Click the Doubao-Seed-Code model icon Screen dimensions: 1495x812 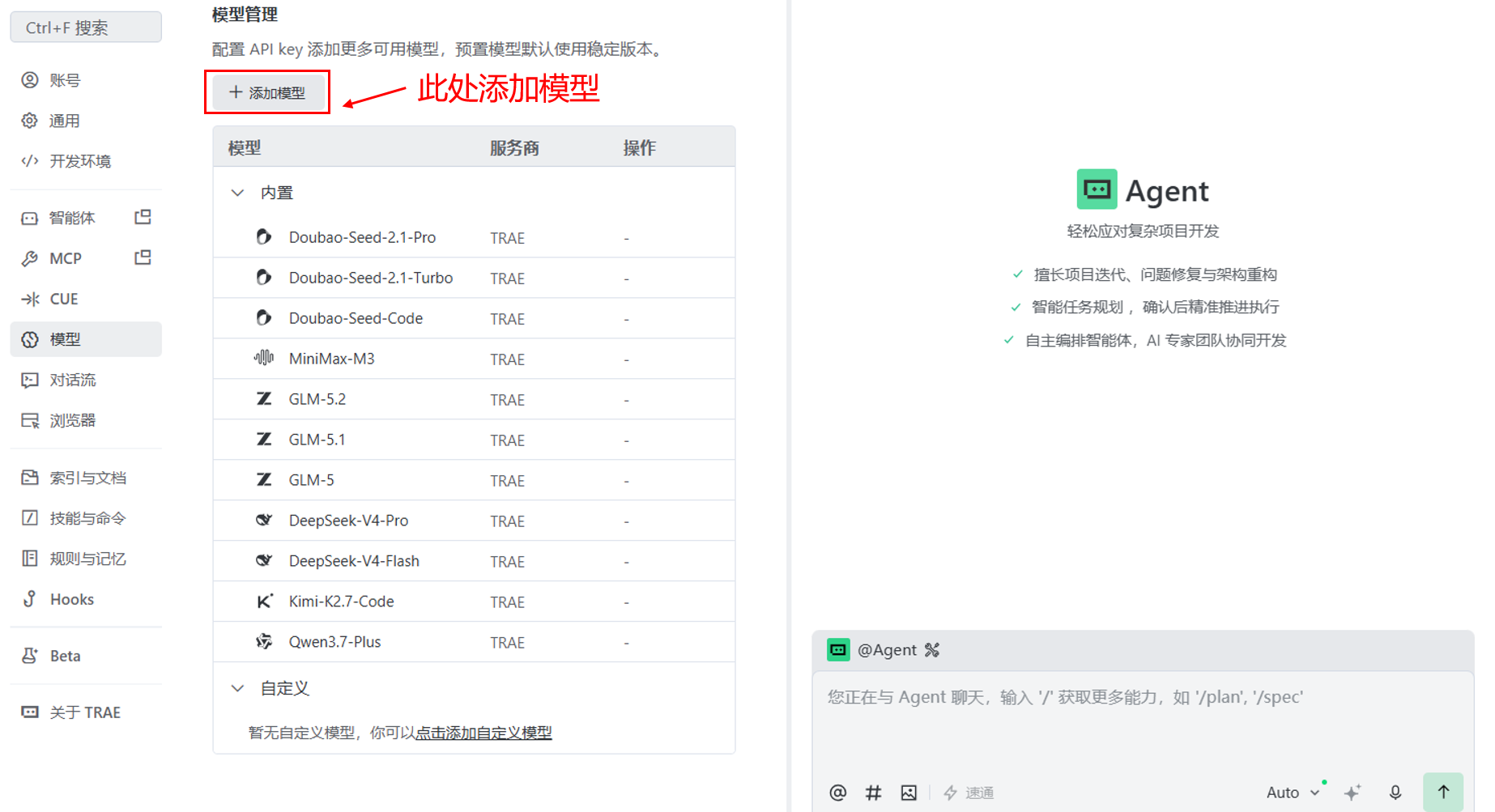coord(264,317)
